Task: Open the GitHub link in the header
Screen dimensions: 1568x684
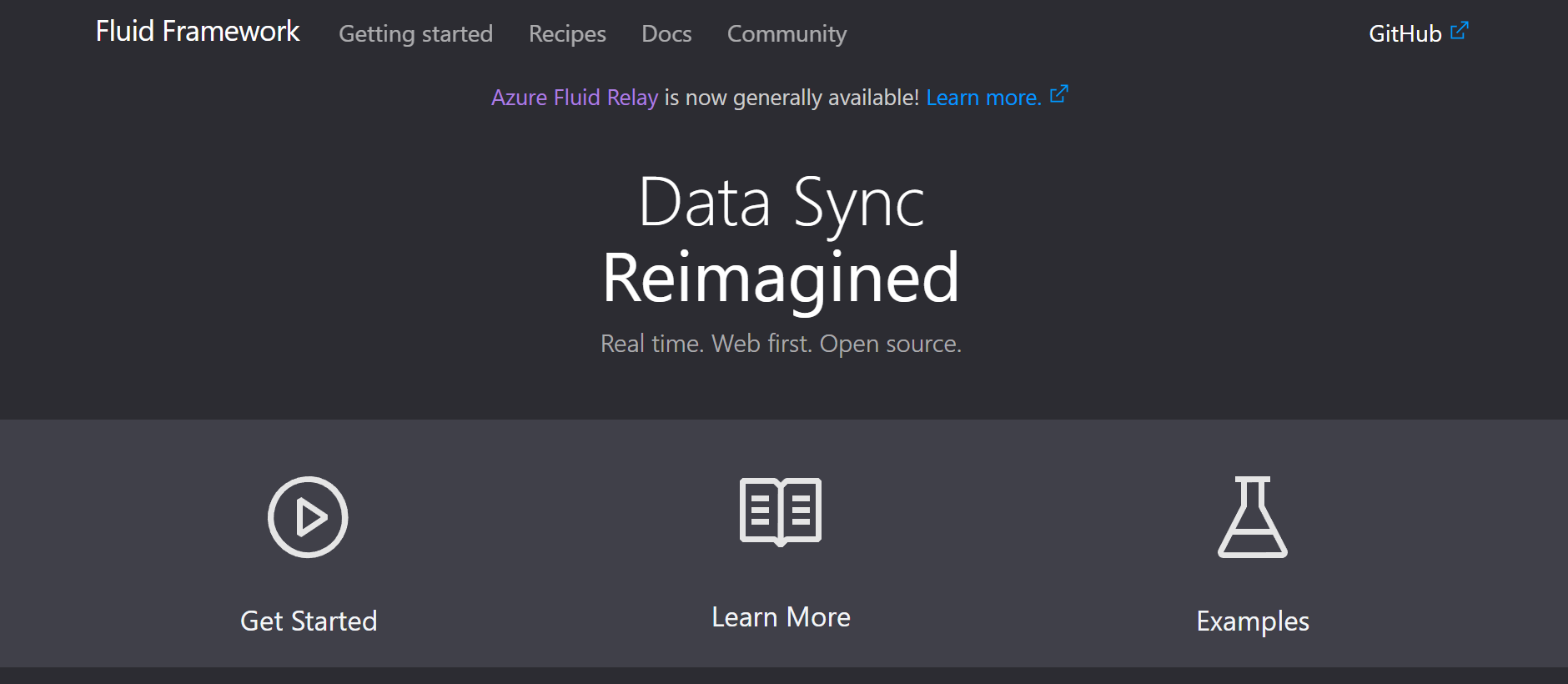Action: [x=1405, y=33]
